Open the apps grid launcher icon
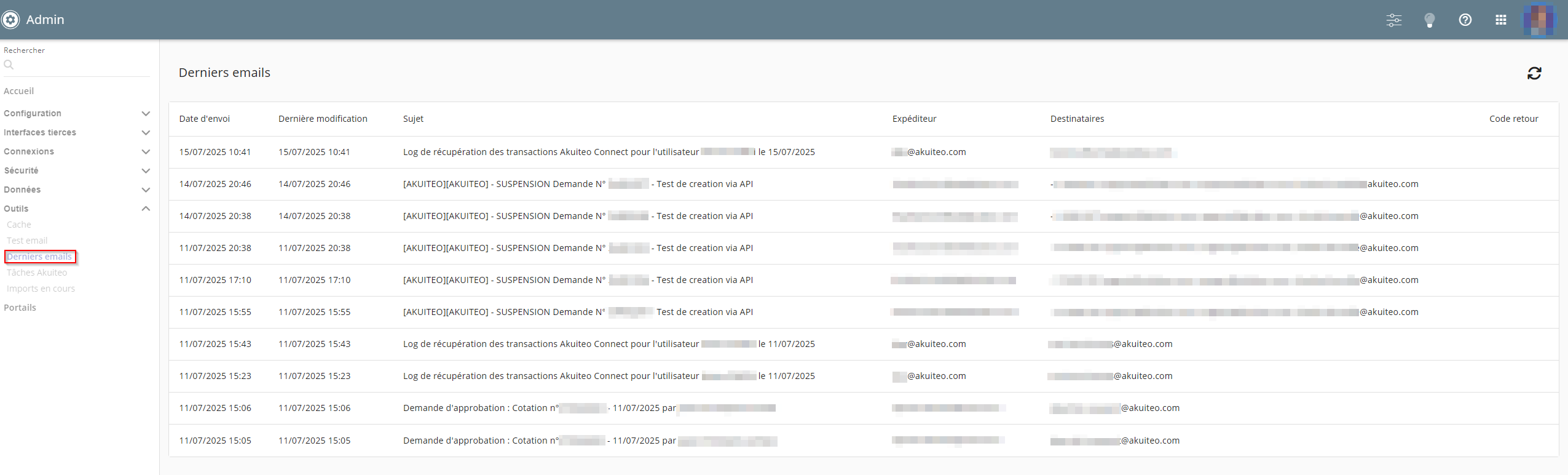The width and height of the screenshot is (1568, 475). point(1501,20)
